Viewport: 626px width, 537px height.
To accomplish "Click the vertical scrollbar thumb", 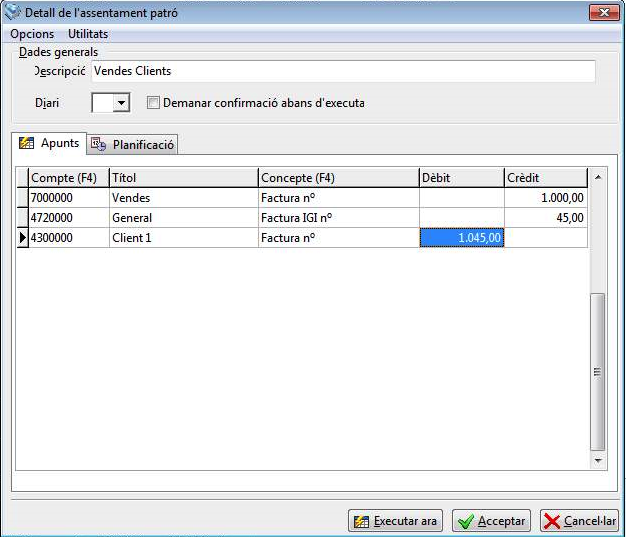I will click(598, 372).
